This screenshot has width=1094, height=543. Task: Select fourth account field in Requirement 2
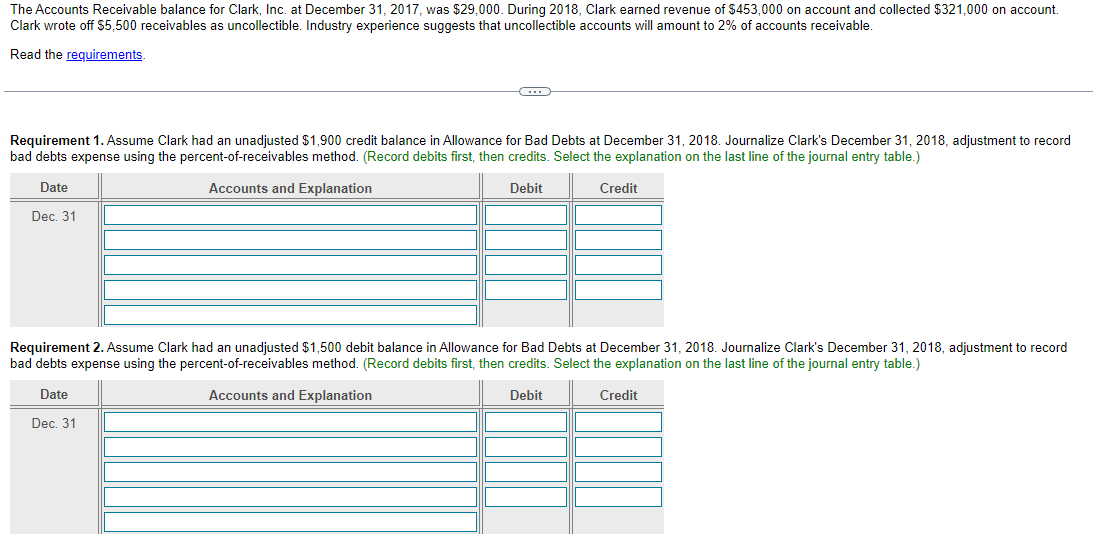(291, 497)
